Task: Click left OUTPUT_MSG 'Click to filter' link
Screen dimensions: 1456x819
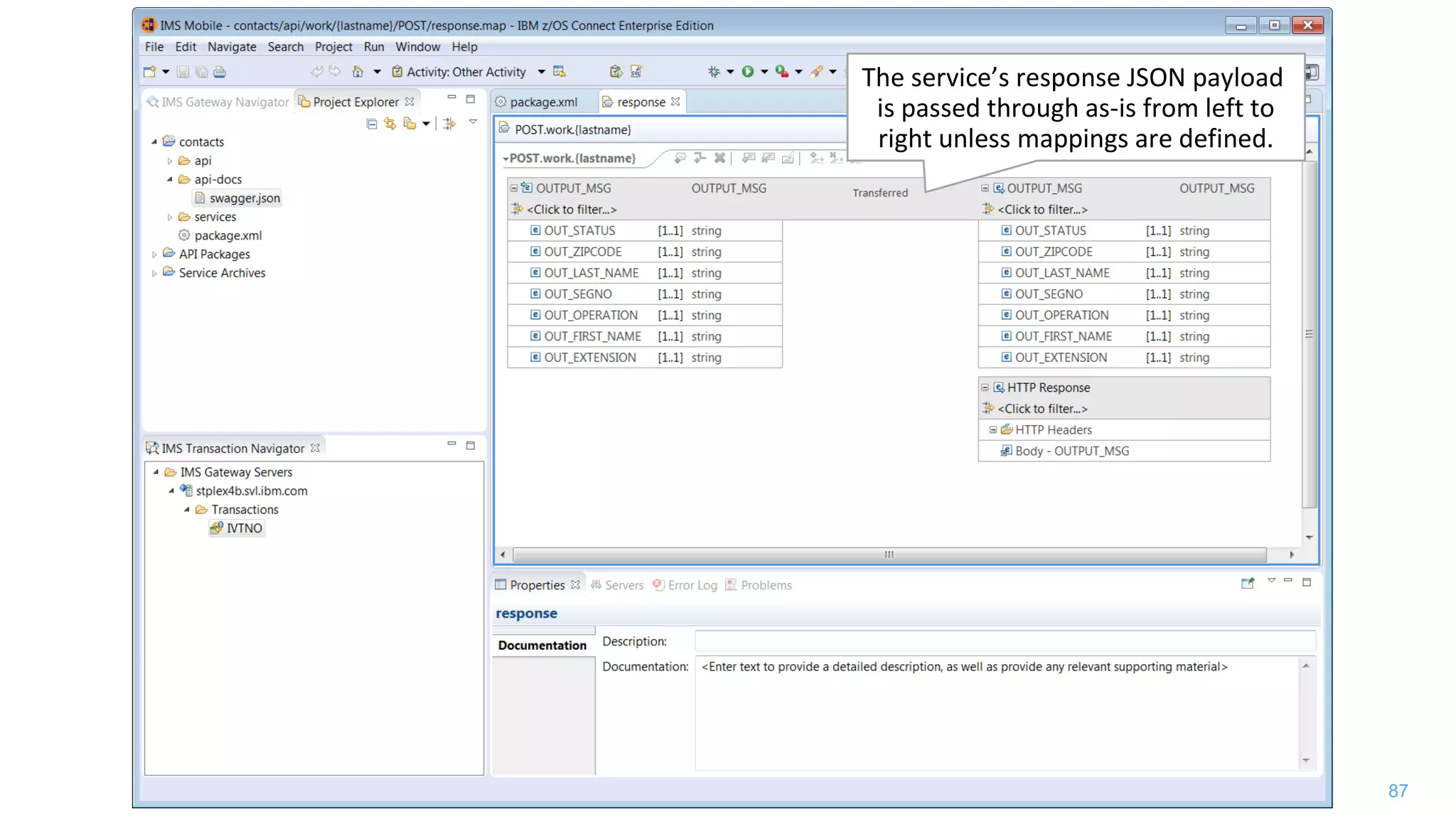Action: [x=571, y=210]
